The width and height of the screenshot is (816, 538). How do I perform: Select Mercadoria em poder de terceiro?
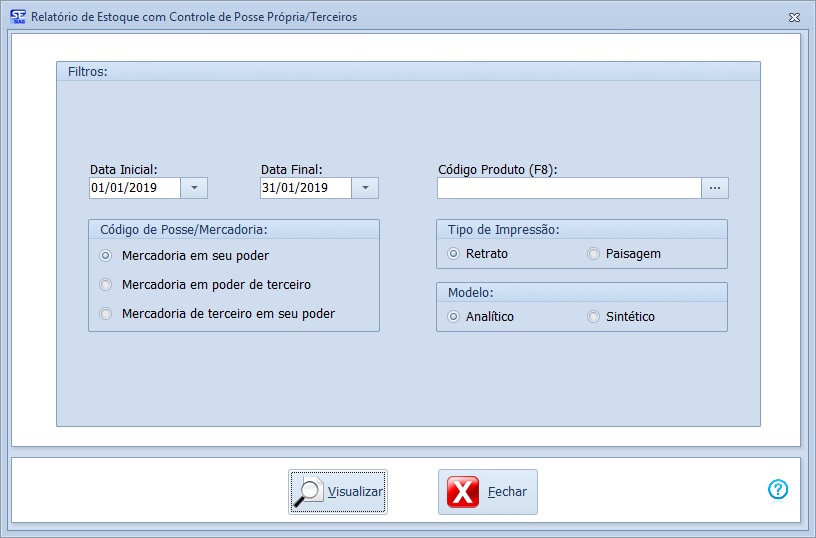tap(106, 285)
